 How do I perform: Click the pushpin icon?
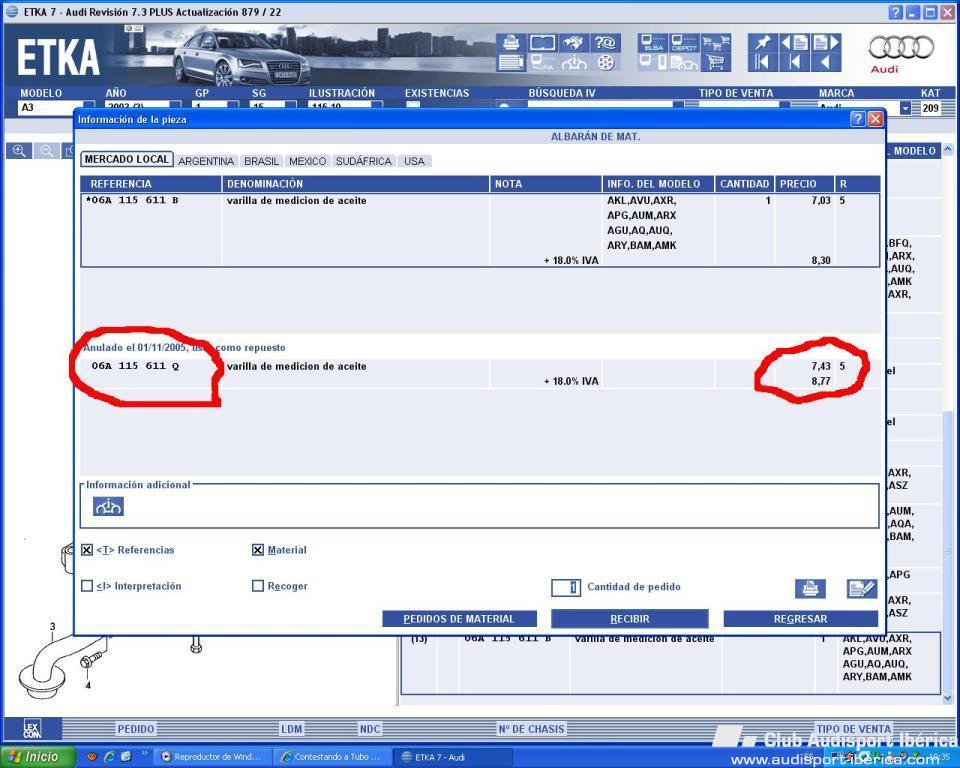point(763,42)
